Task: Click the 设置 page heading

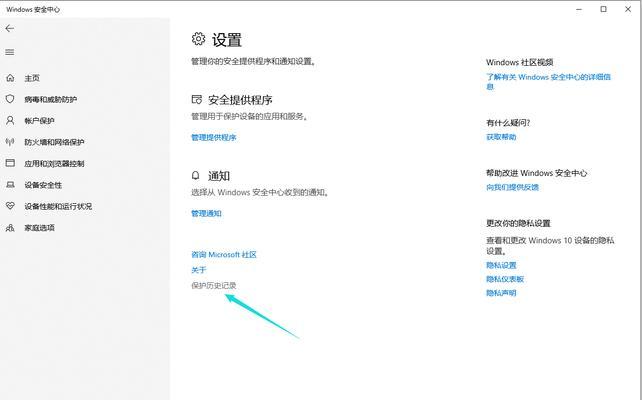Action: pos(227,40)
